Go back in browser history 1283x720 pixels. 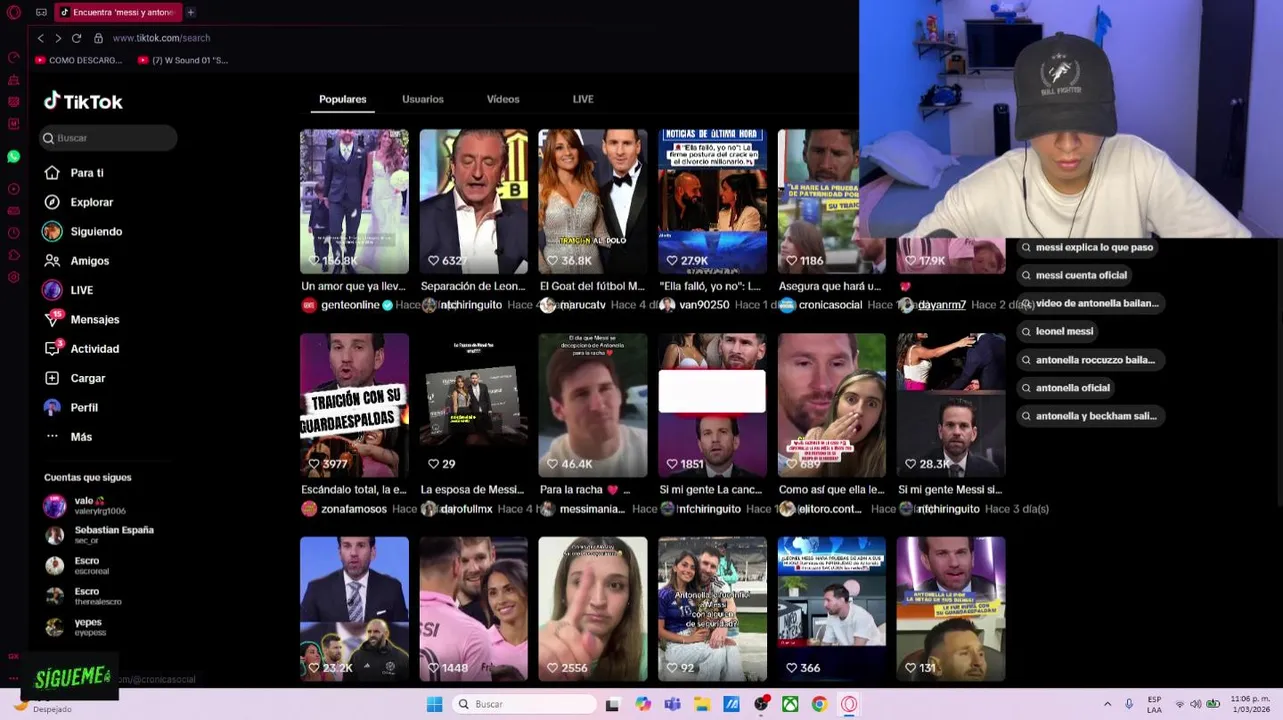[x=40, y=38]
